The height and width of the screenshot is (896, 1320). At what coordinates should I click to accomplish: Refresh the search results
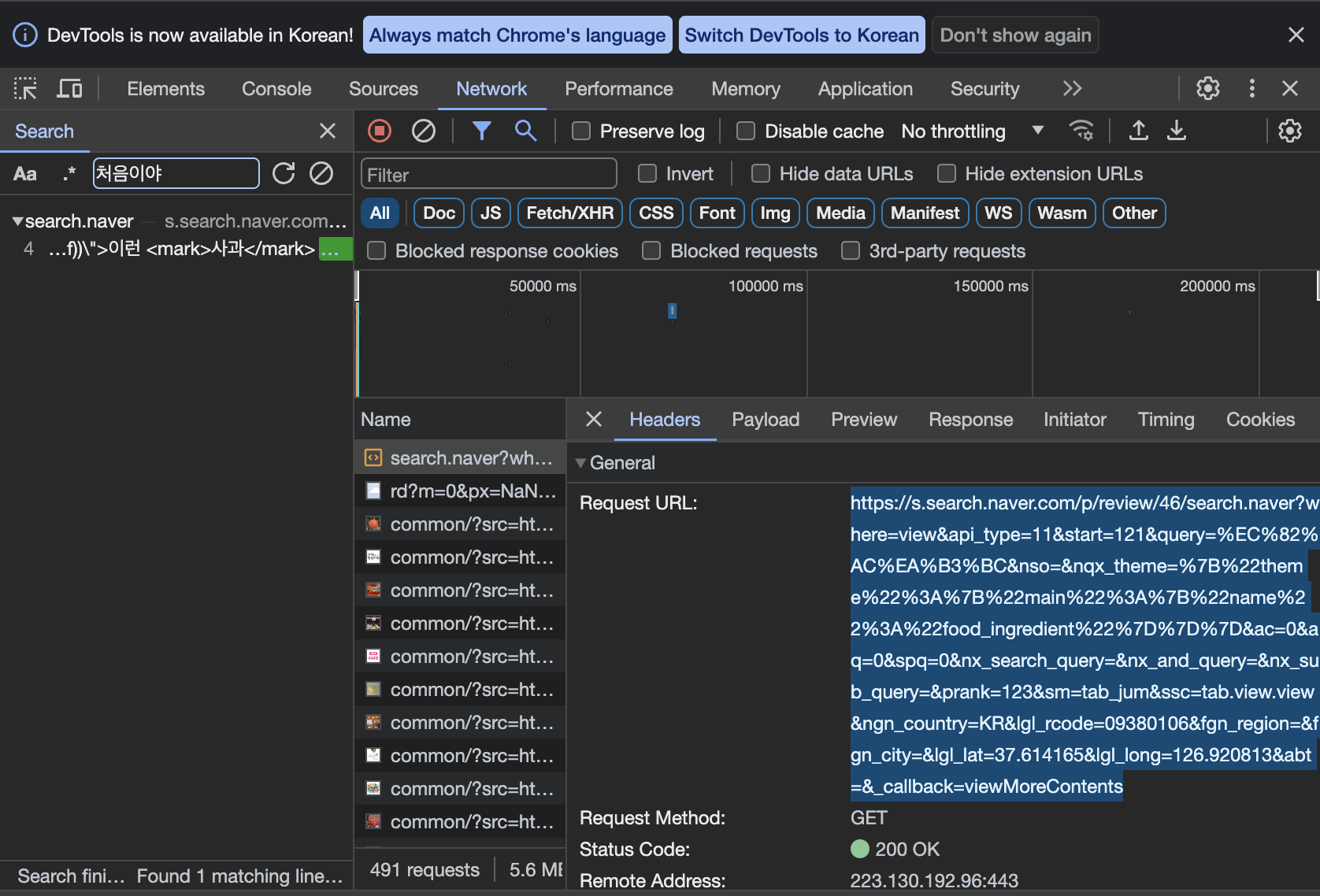[x=284, y=173]
